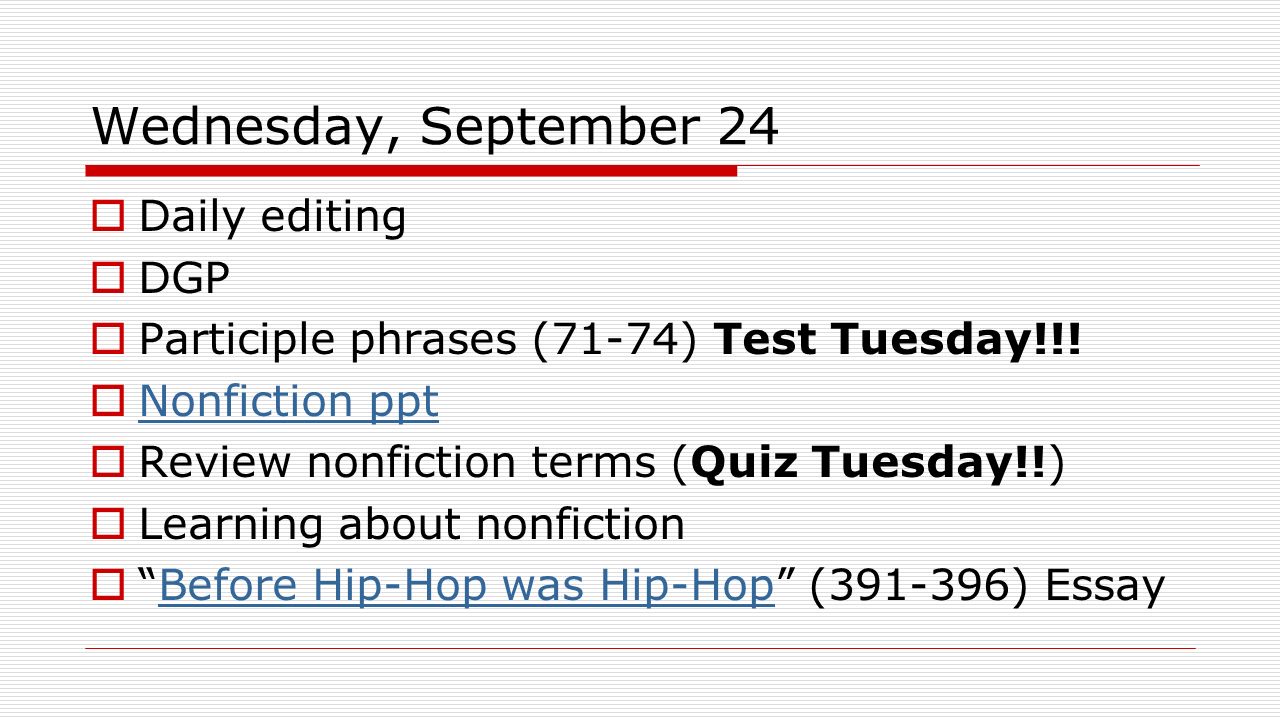Viewport: 1280px width, 720px height.
Task: Click the page range (71-74)
Action: pyautogui.click(x=614, y=341)
